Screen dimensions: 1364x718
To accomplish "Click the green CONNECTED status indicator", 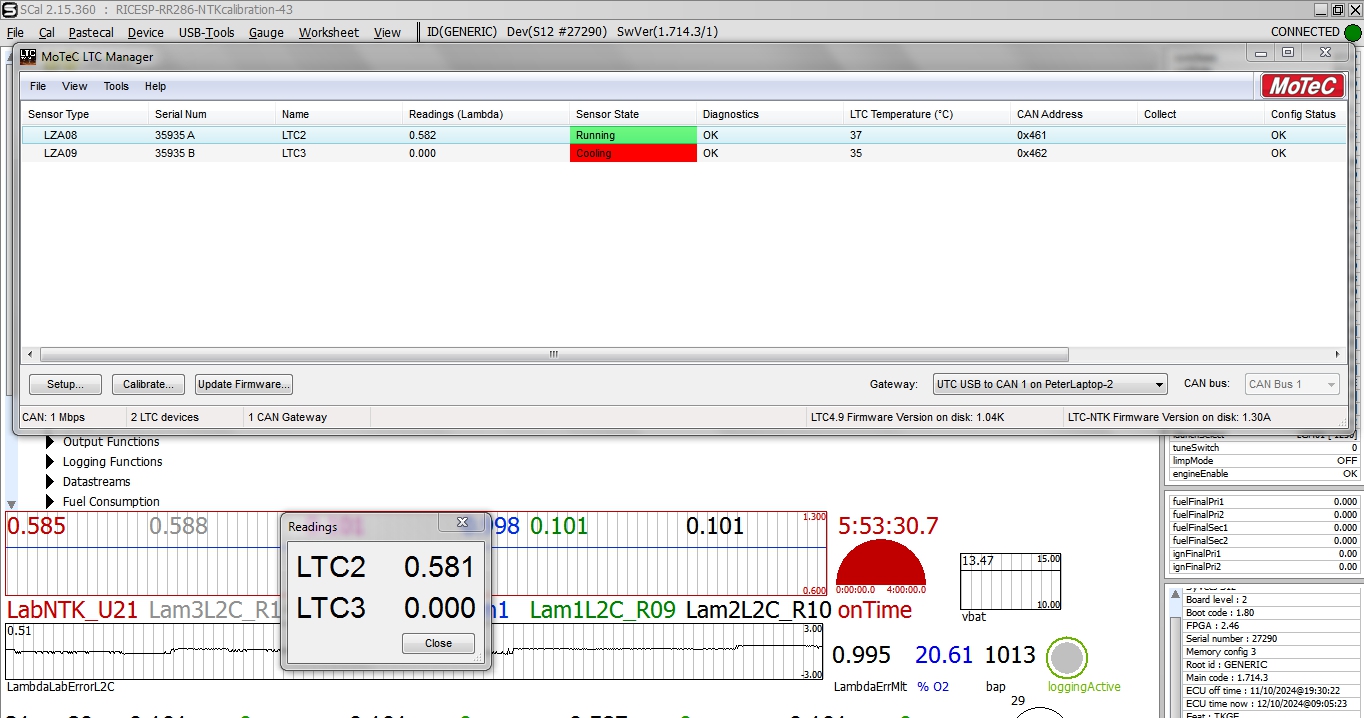I will pyautogui.click(x=1353, y=32).
